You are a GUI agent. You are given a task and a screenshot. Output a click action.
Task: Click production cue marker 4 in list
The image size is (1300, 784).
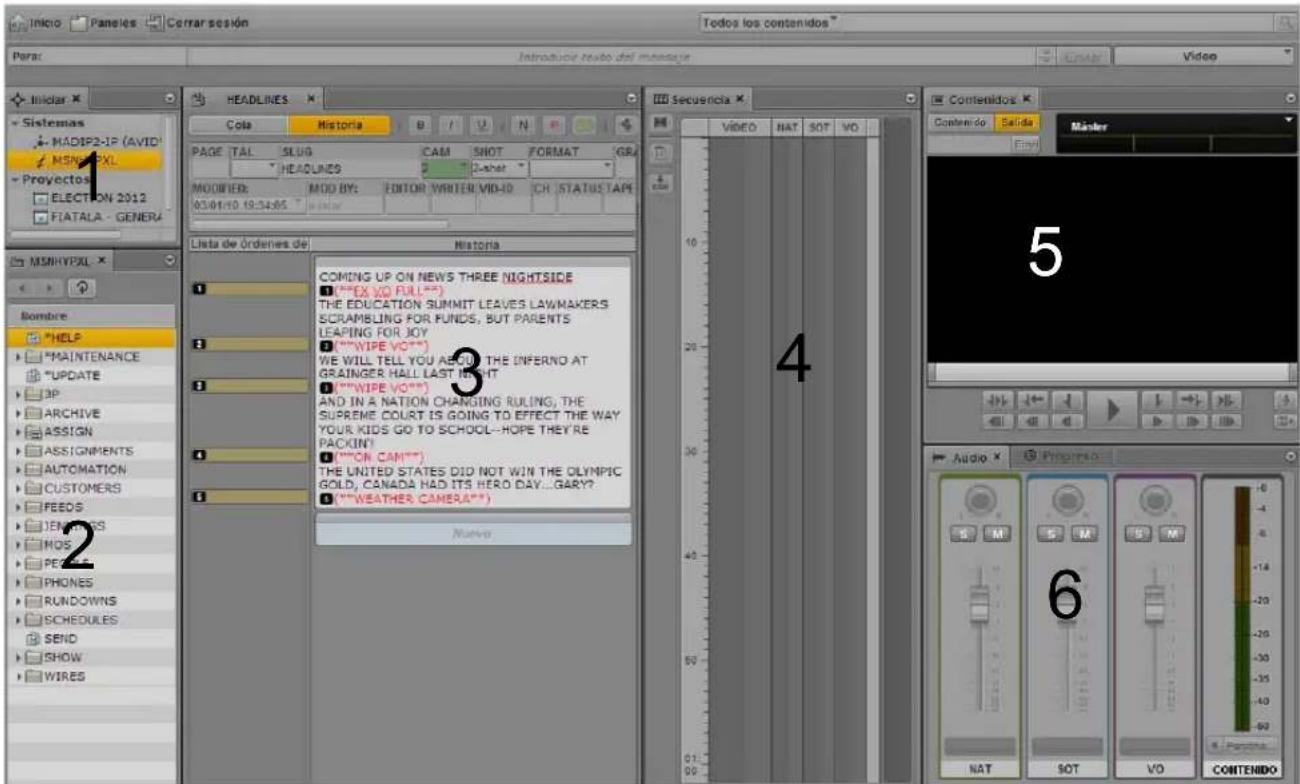point(198,455)
